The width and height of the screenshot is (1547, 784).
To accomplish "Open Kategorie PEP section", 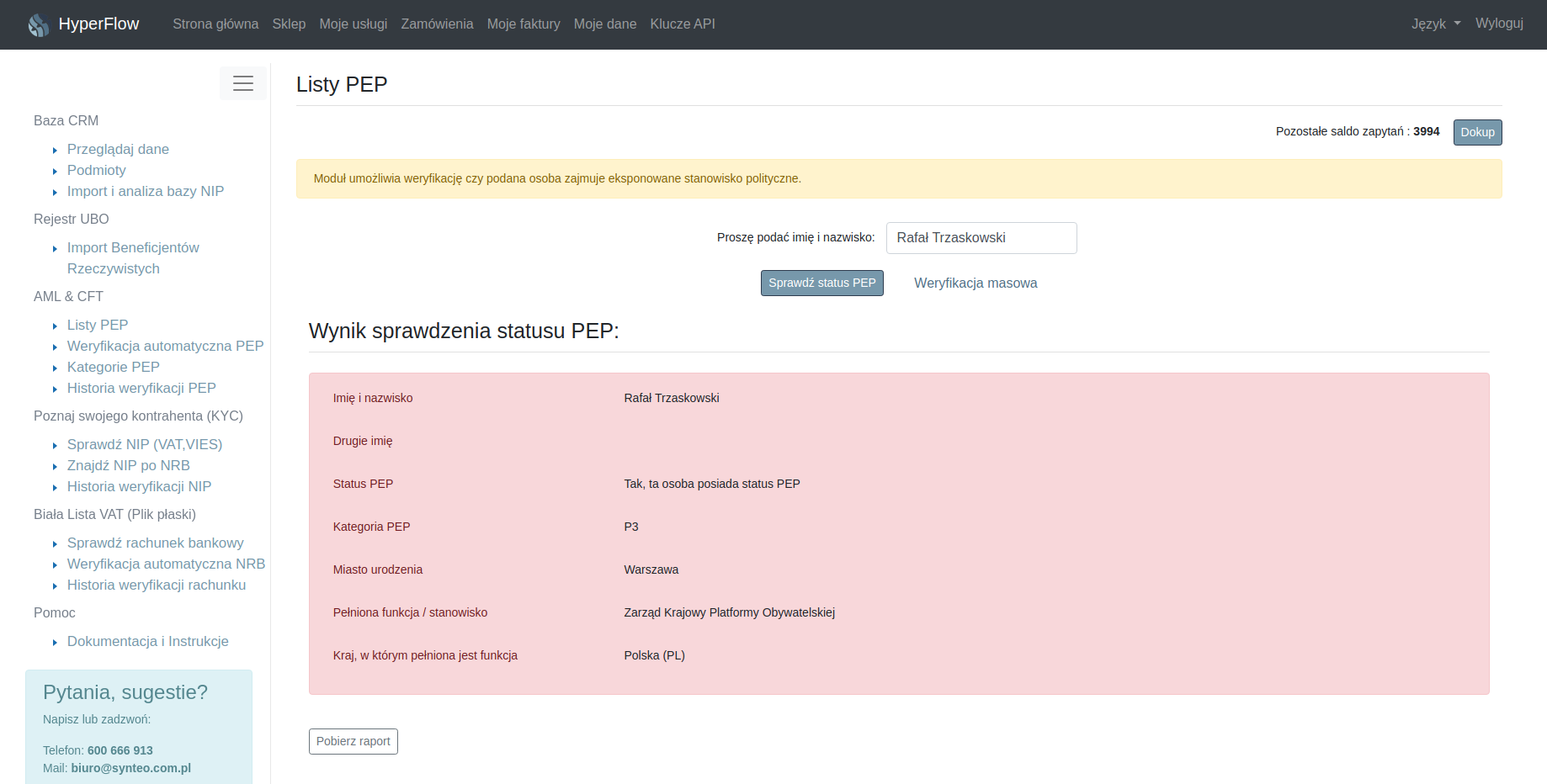I will coord(113,367).
